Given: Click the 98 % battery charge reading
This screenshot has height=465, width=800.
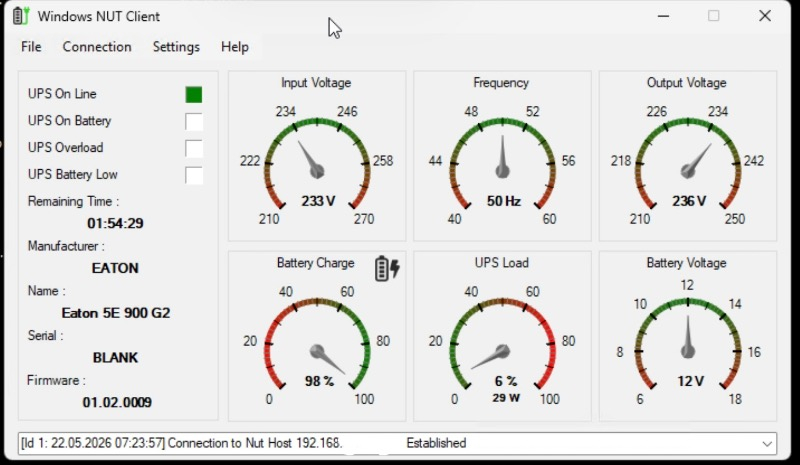Looking at the screenshot, I should point(319,381).
